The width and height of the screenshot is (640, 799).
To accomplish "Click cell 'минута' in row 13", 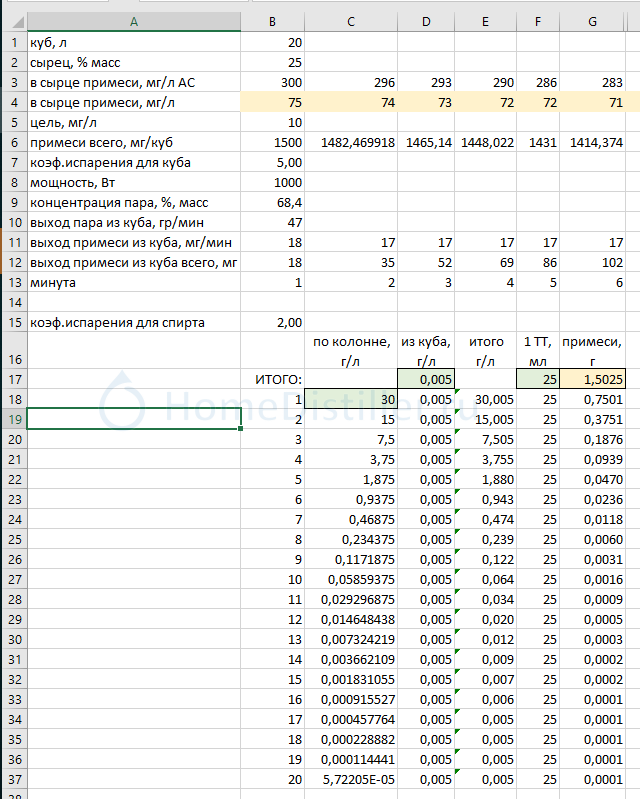I will (x=134, y=282).
